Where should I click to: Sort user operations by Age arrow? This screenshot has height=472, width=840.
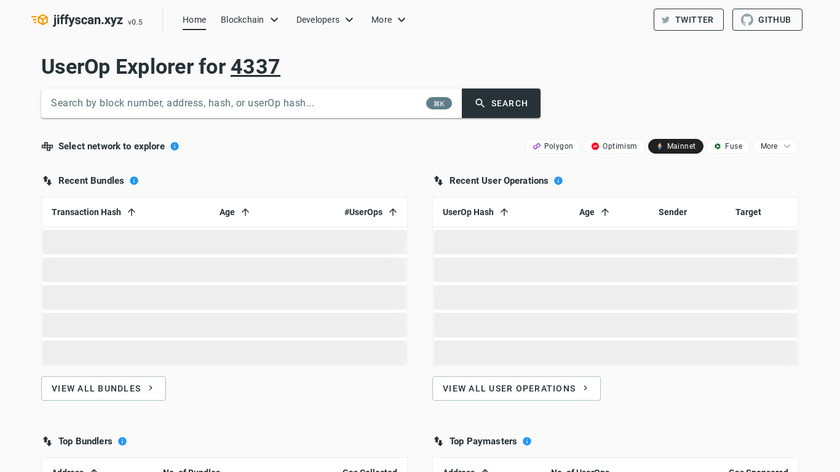[x=605, y=212]
